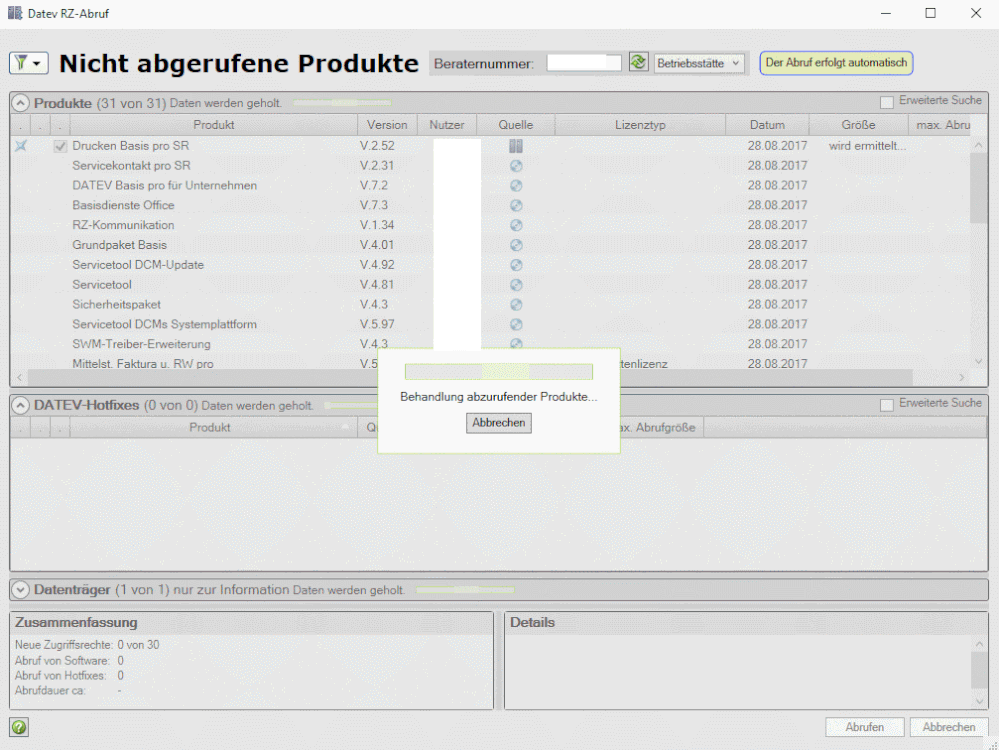Screen dimensions: 999x750
Task: Click globe source icon of DATEV Basis pro
Action: click(x=516, y=185)
